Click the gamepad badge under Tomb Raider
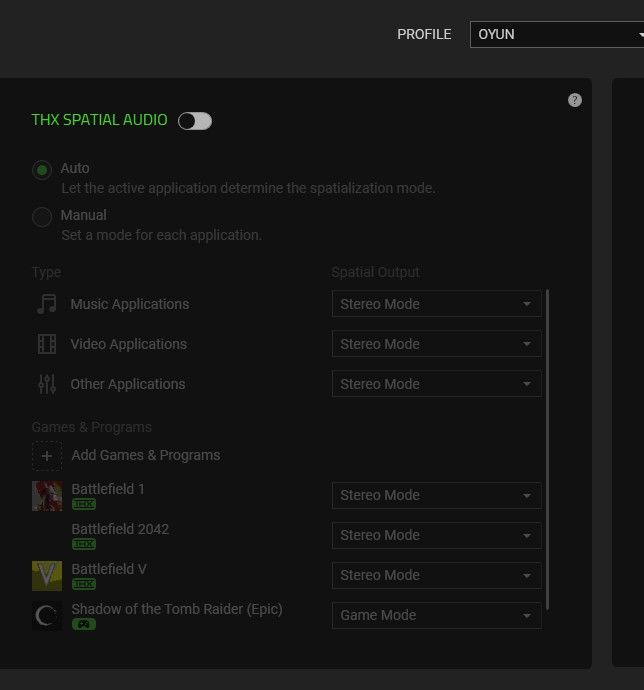Image resolution: width=644 pixels, height=690 pixels. click(84, 624)
